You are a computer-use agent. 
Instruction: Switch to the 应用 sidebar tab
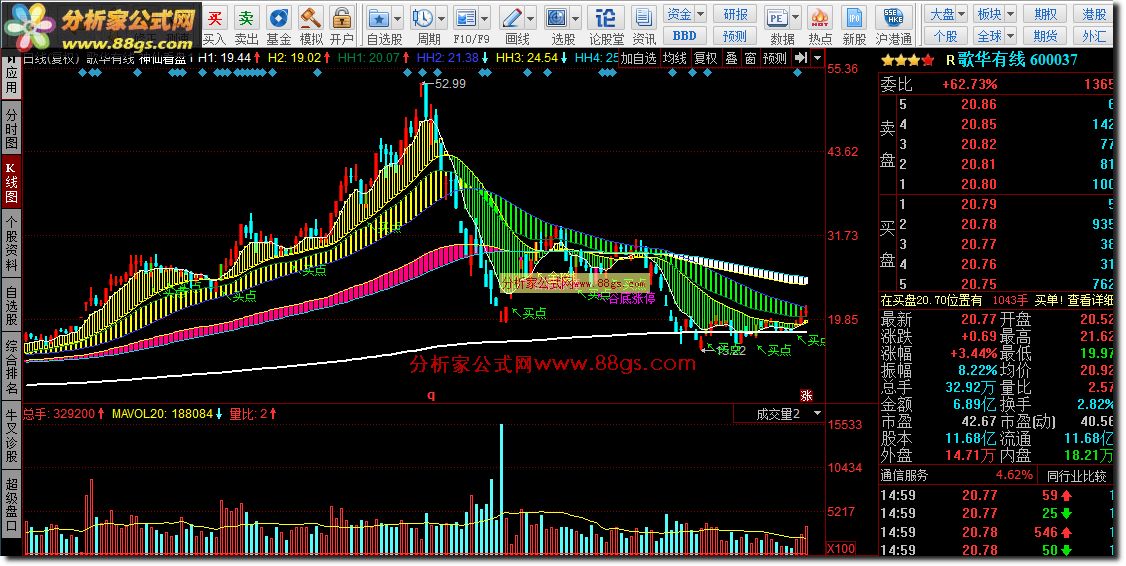pyautogui.click(x=11, y=76)
